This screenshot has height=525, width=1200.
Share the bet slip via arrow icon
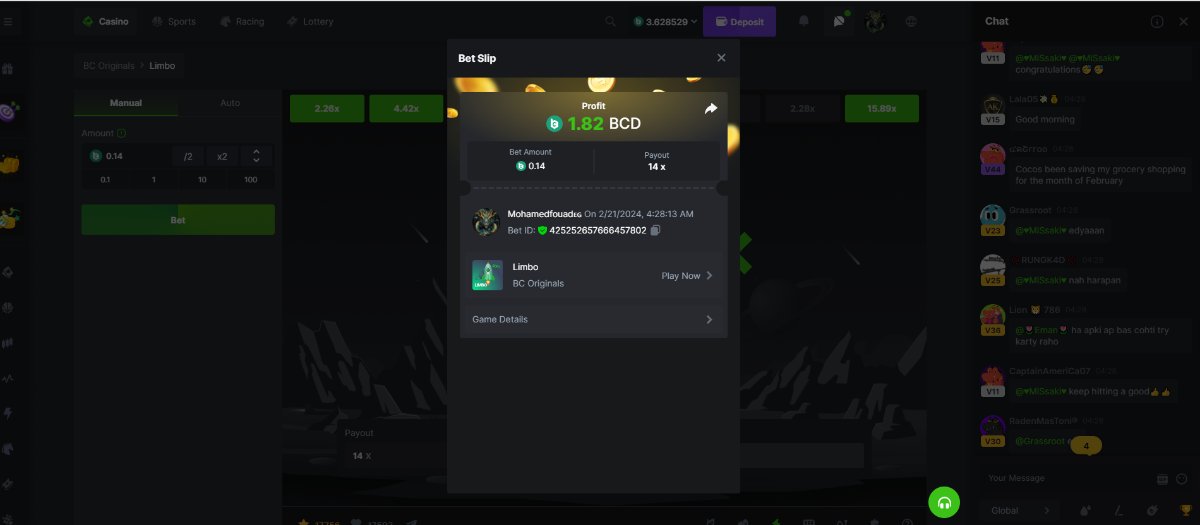coord(711,108)
